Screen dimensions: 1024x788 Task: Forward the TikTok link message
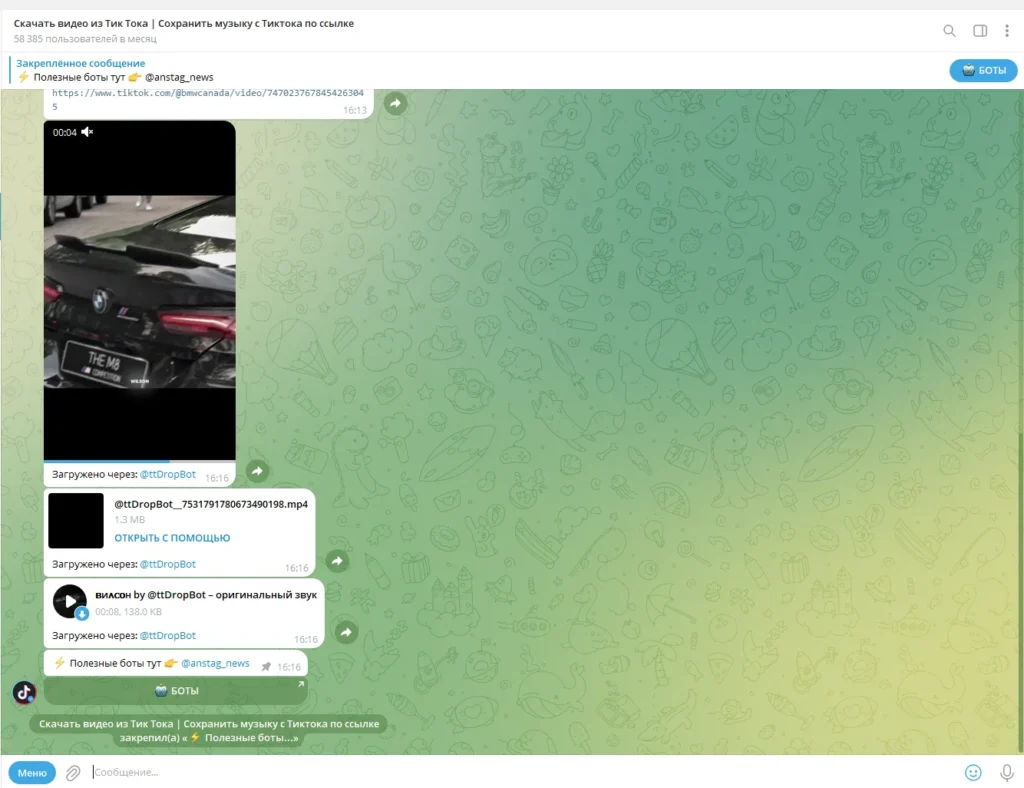(395, 103)
